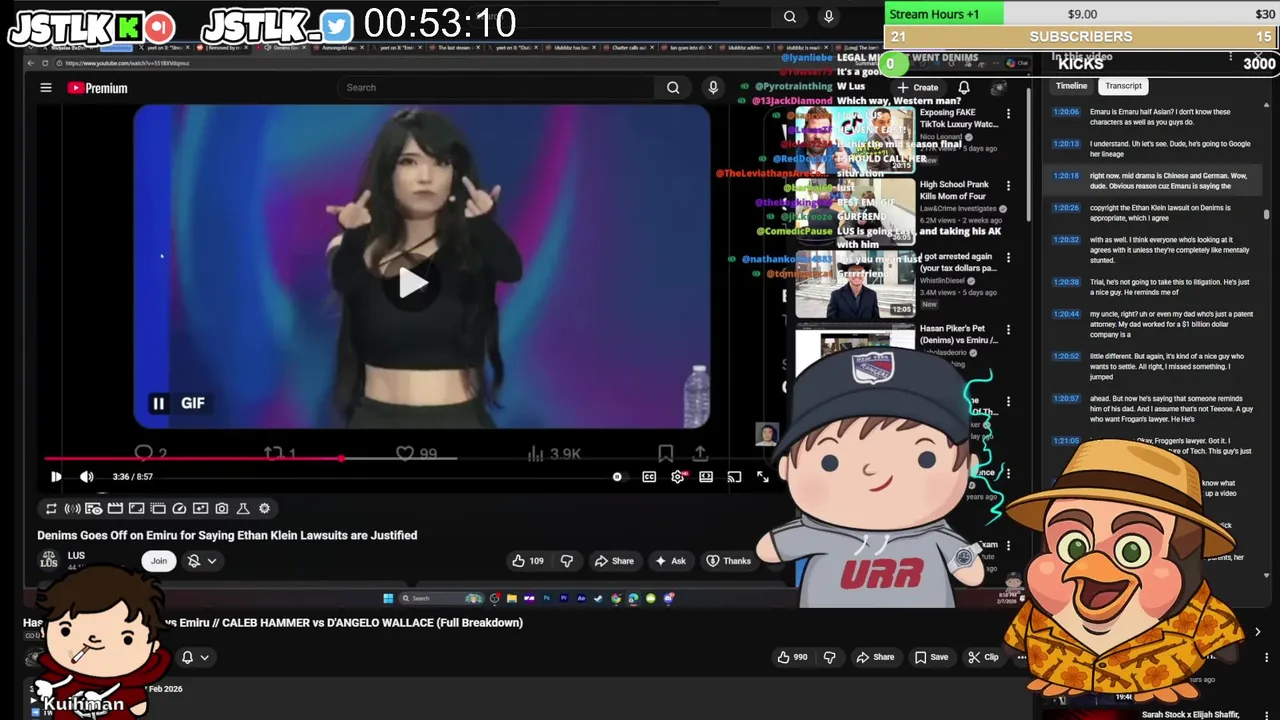Open the YouTube notifications bell in the header
Screen dimensions: 1280x720
point(964,88)
